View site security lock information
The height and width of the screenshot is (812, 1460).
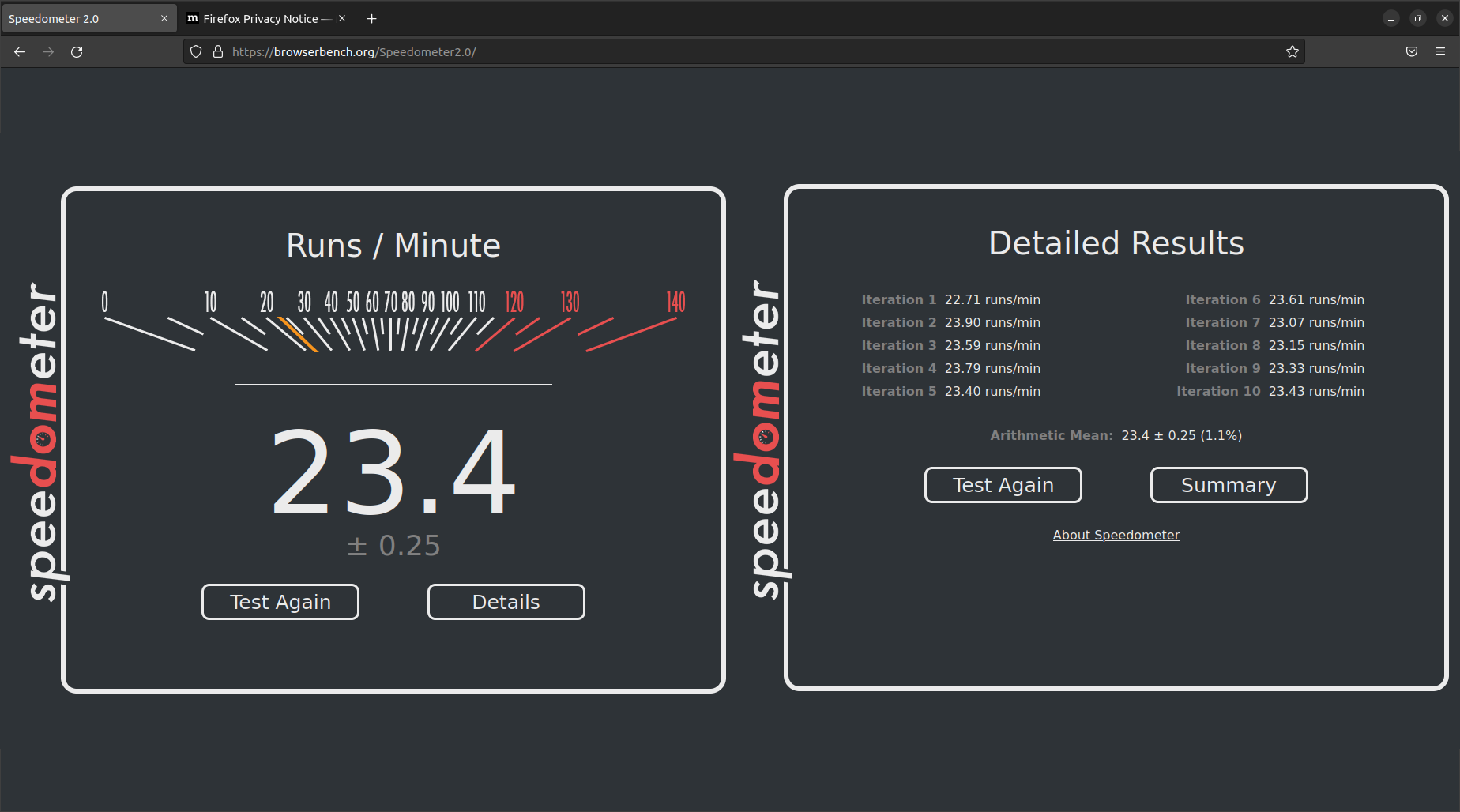[218, 51]
